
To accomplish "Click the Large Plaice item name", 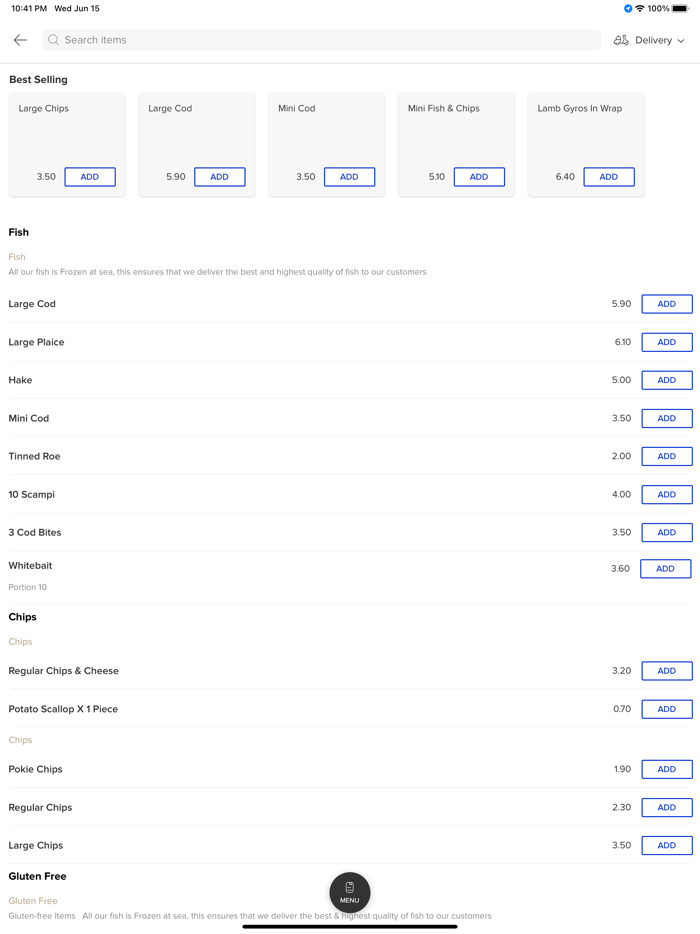I will coord(36,342).
